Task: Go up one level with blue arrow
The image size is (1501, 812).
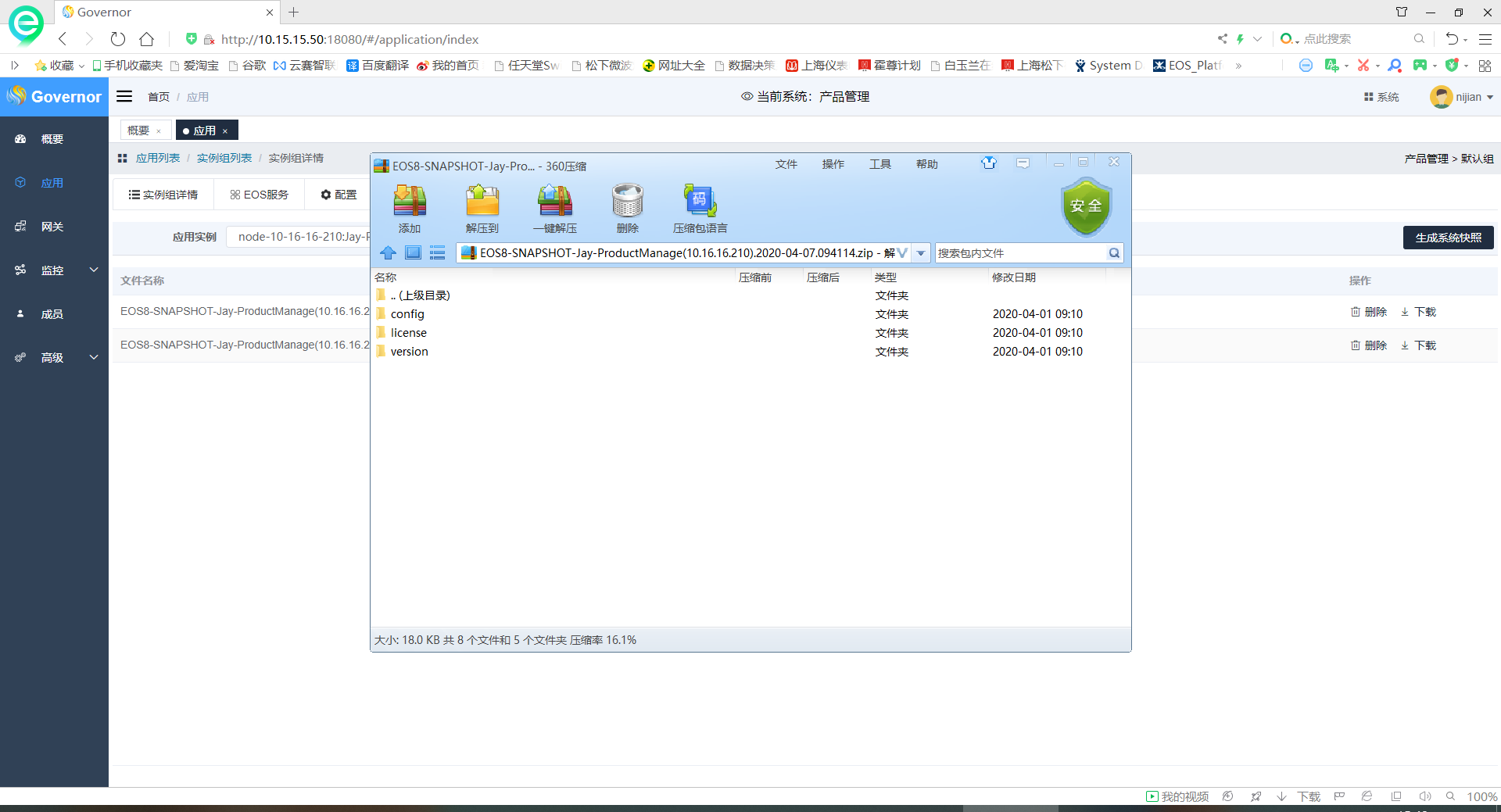Action: (388, 252)
